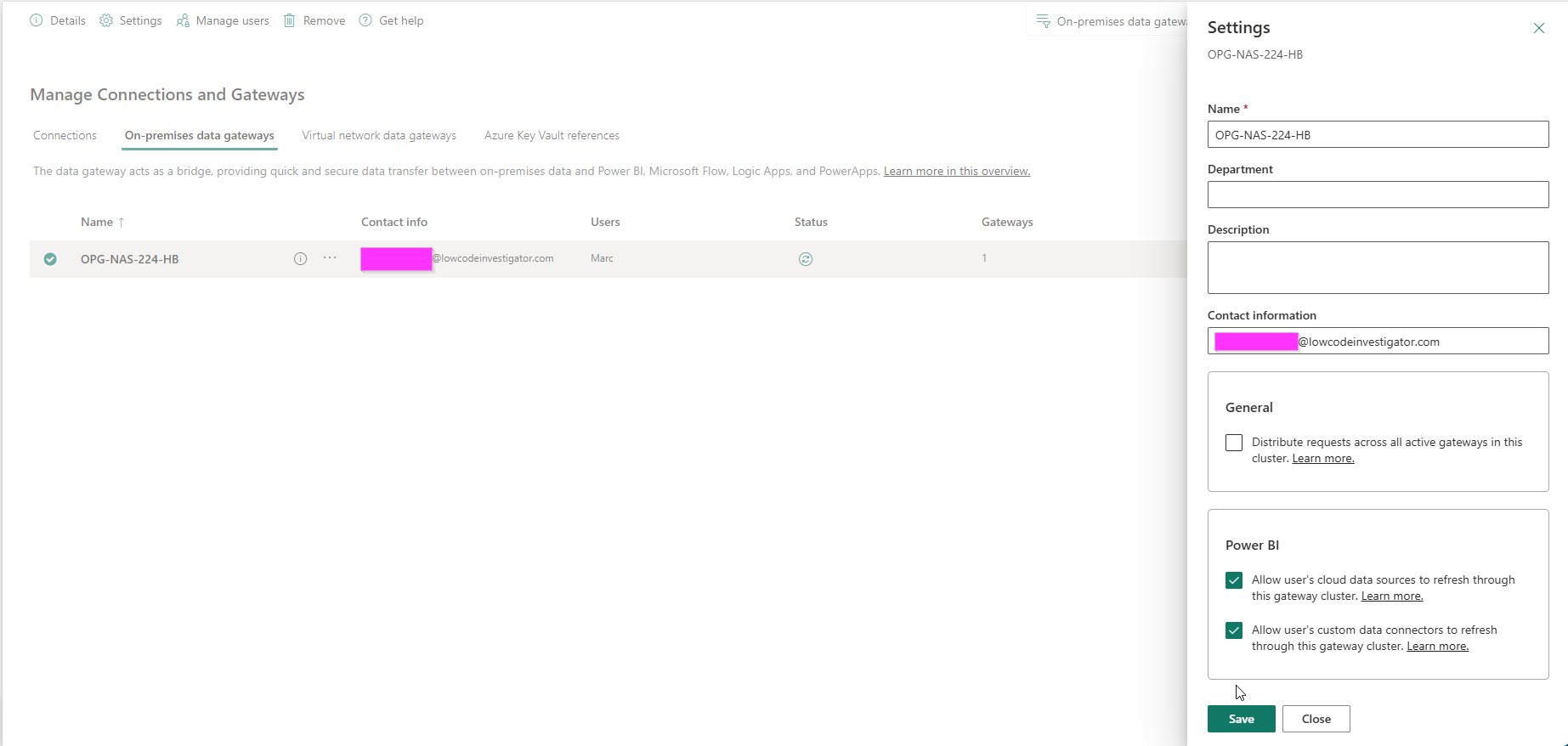Close the Settings panel with X
Screen dimensions: 1568x746
point(1538,28)
